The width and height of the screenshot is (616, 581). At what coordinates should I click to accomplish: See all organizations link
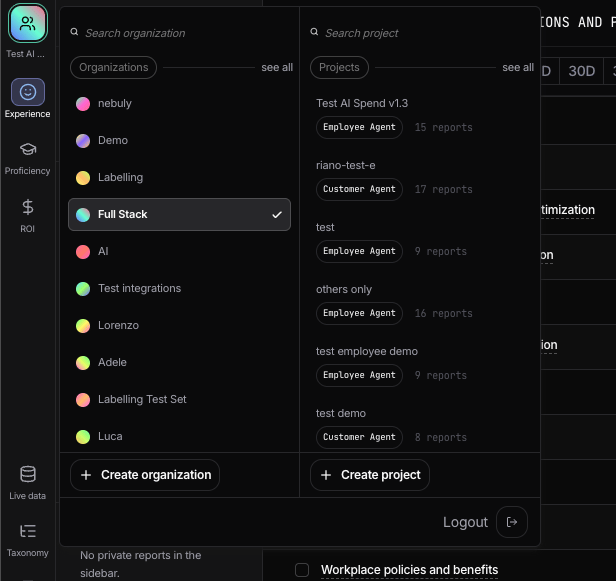[277, 68]
